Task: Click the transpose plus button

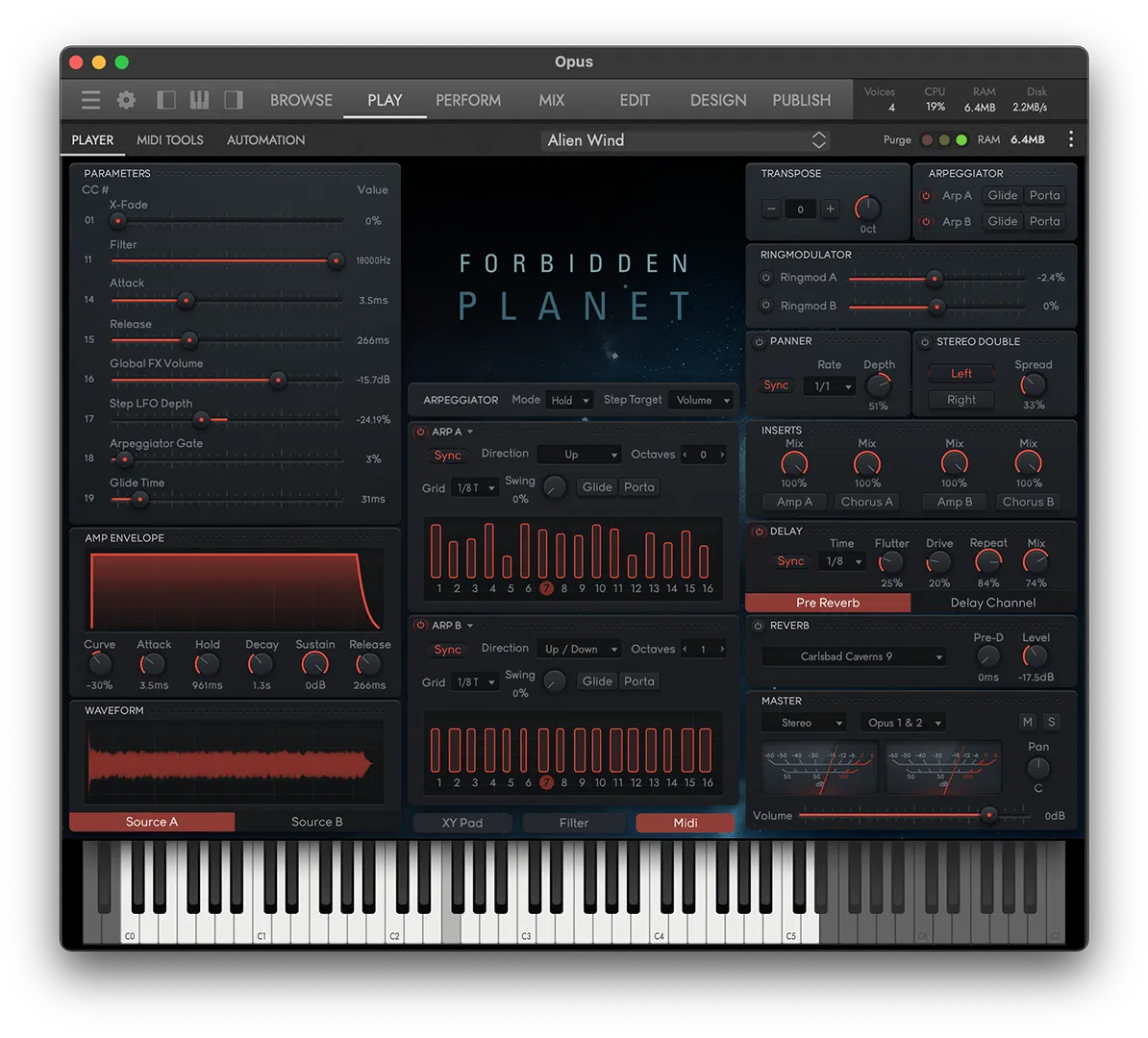Action: (830, 209)
